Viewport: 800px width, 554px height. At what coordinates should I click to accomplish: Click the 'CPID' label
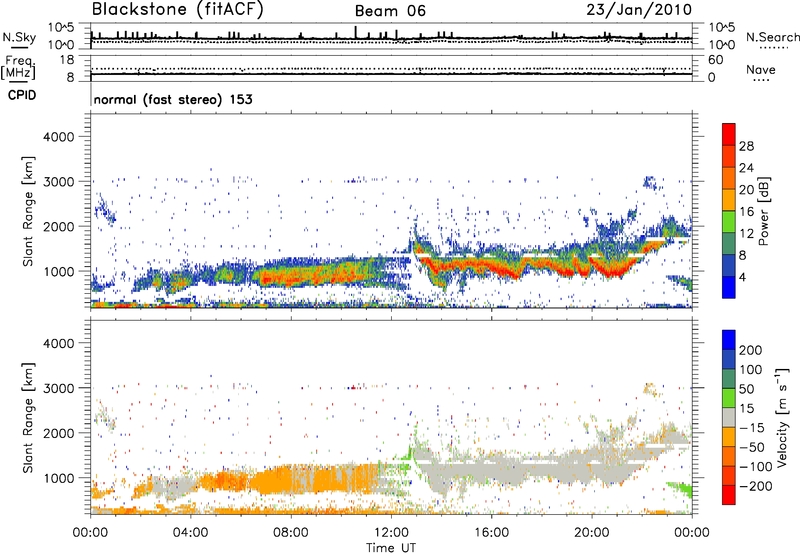pyautogui.click(x=21, y=95)
